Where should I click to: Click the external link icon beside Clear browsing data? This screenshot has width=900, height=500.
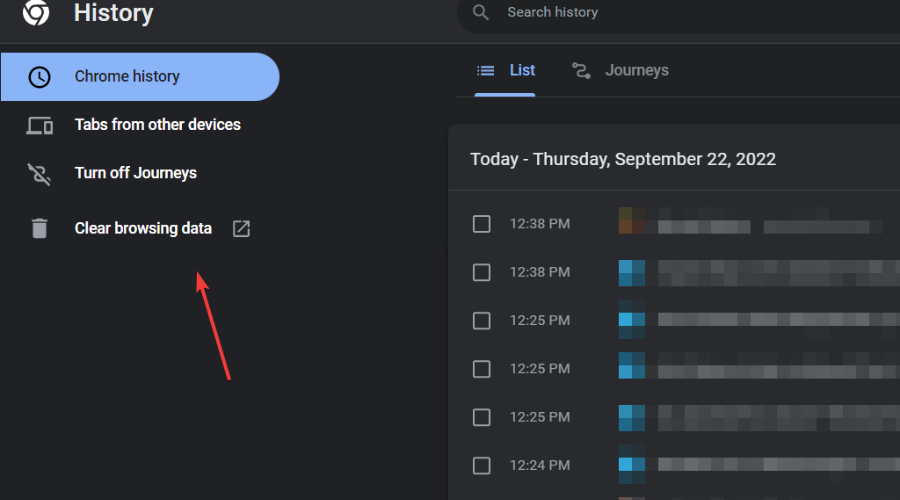point(241,229)
